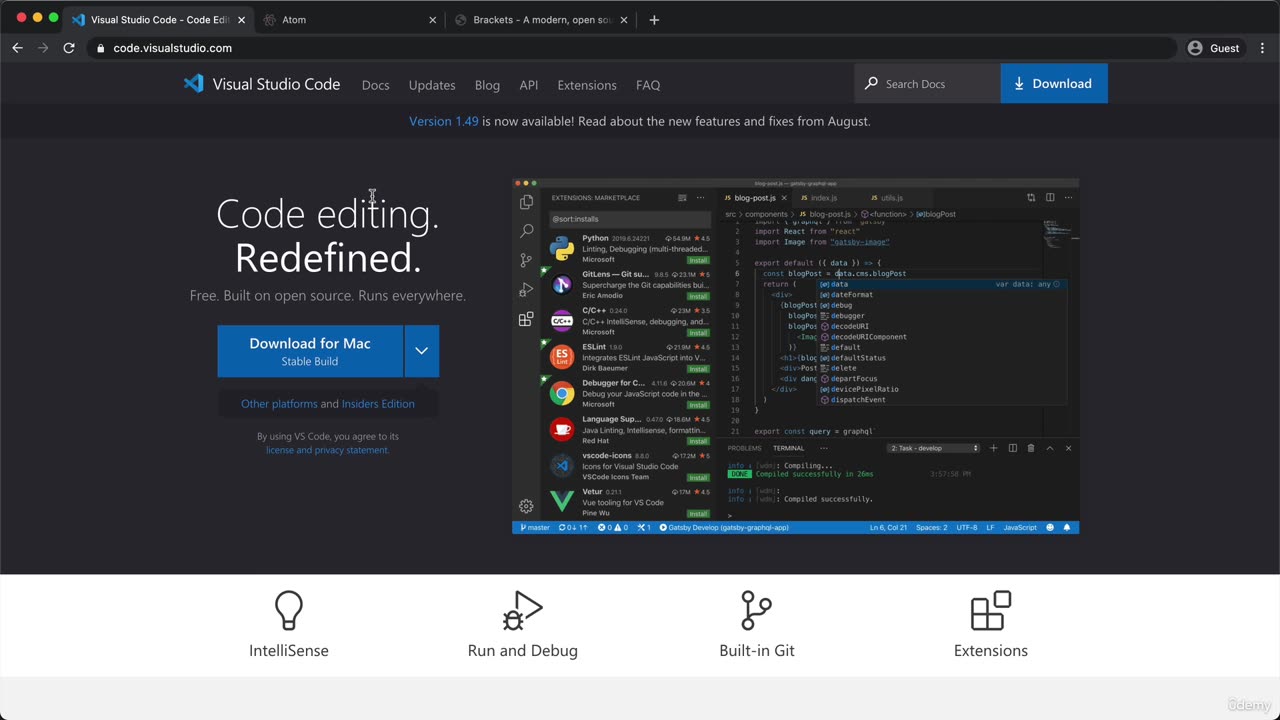Click the blue Download button in header

pos(1054,84)
